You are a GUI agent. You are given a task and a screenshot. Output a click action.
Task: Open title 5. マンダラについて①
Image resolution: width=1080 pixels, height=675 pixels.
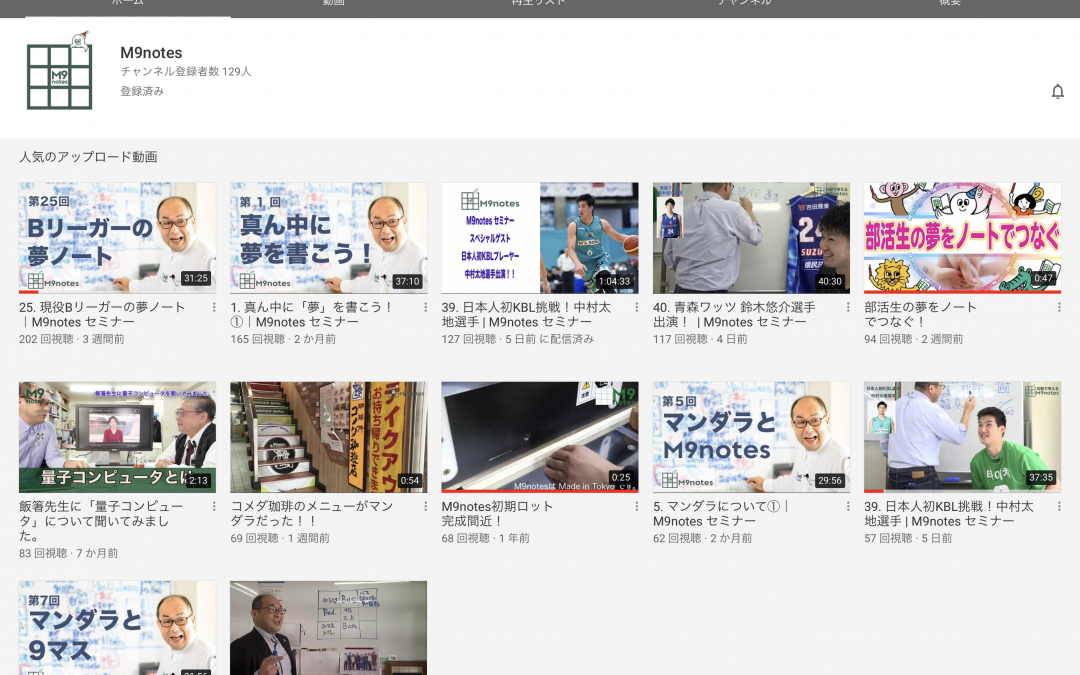pos(721,513)
